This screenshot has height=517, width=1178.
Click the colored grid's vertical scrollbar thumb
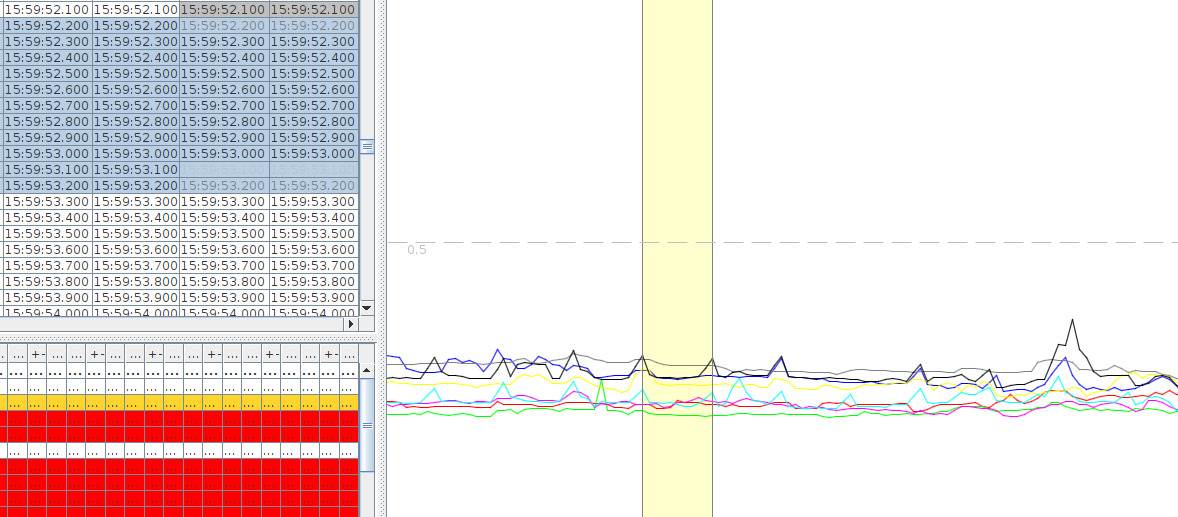(366, 425)
